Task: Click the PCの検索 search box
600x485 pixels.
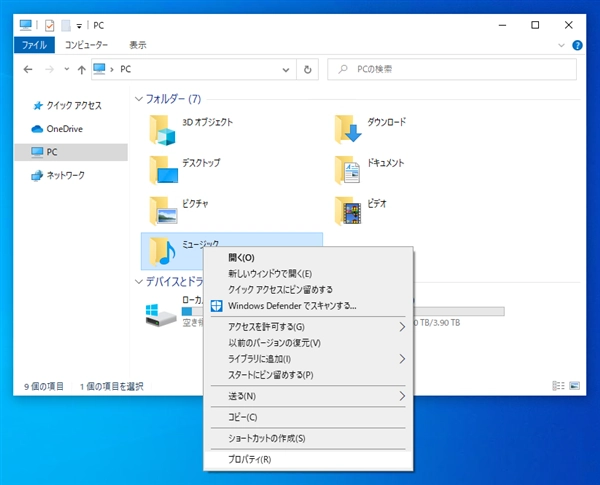Action: [x=452, y=69]
